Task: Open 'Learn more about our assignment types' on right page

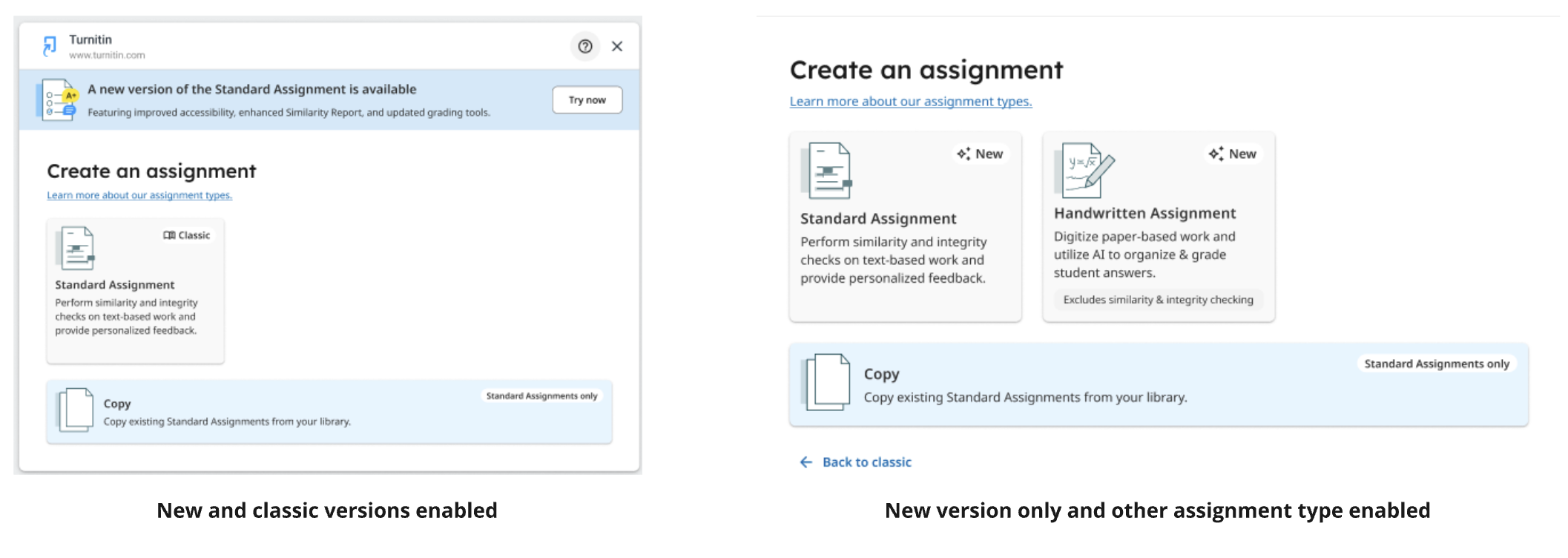Action: pos(911,102)
